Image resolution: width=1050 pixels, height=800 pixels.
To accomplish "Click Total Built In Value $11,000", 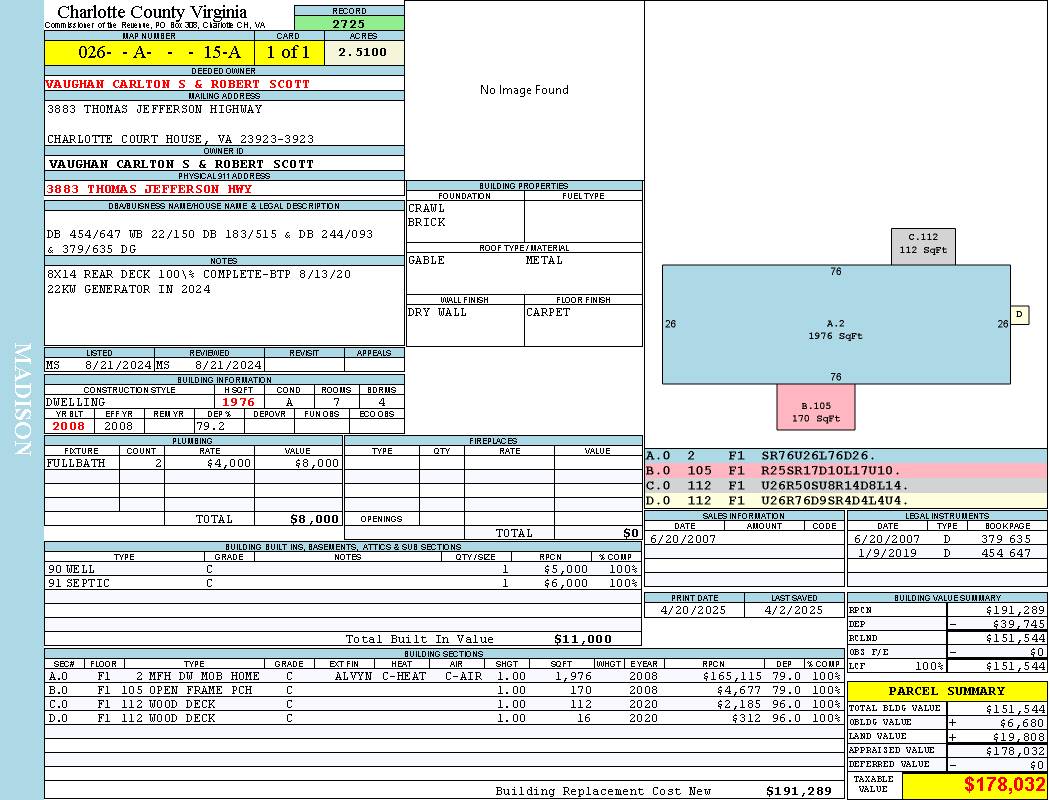I will pos(583,639).
